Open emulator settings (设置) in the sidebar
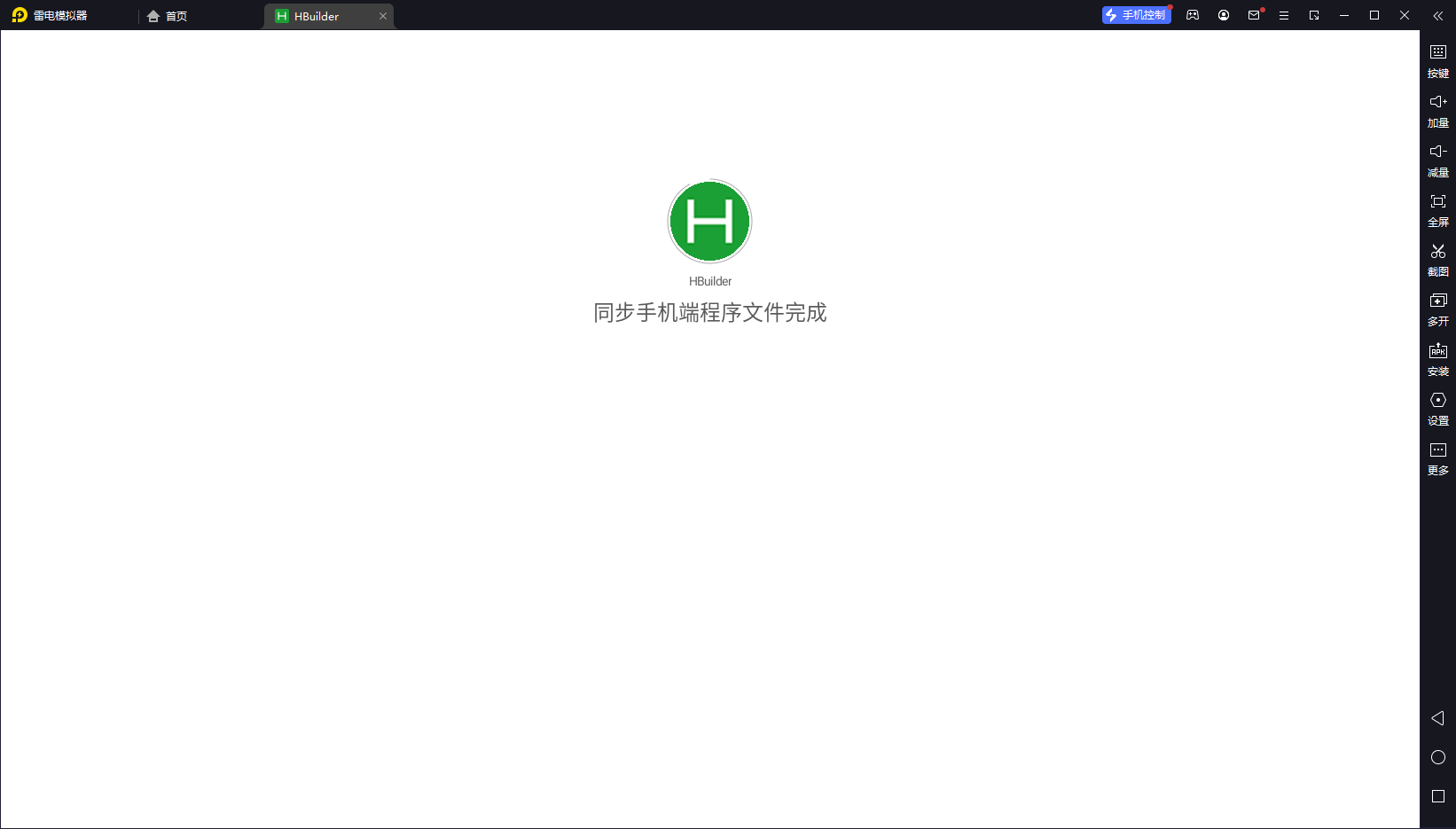1456x829 pixels. [x=1438, y=409]
